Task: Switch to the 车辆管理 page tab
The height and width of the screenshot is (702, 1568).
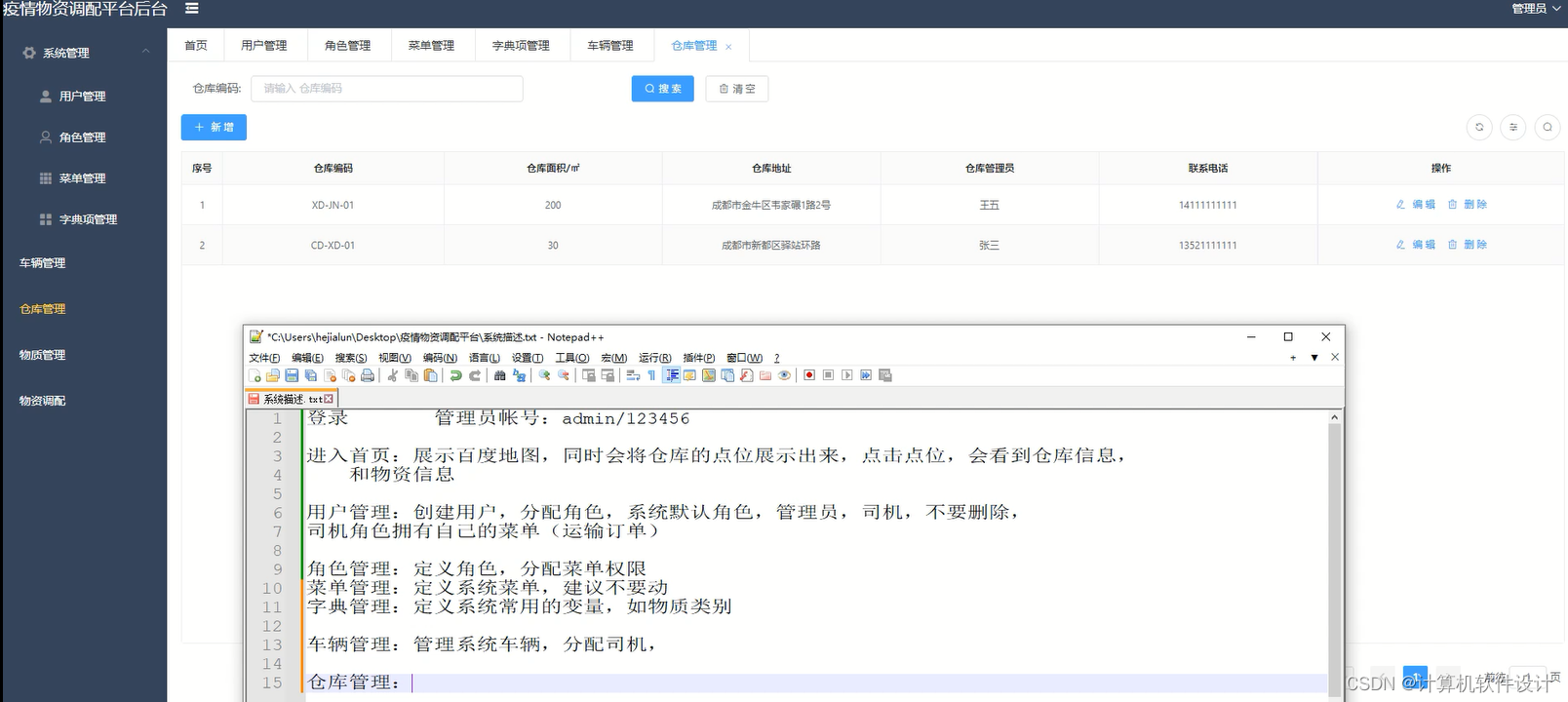Action: (610, 46)
